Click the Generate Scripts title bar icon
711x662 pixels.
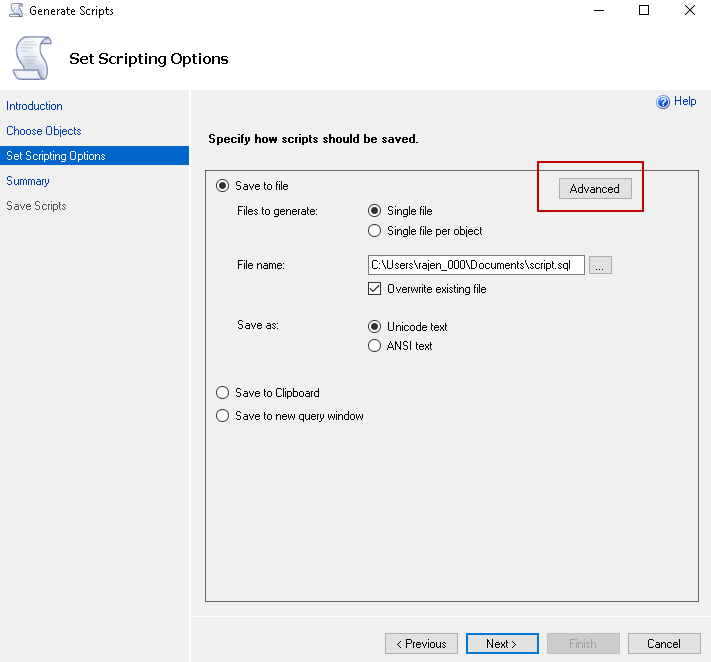pyautogui.click(x=15, y=11)
